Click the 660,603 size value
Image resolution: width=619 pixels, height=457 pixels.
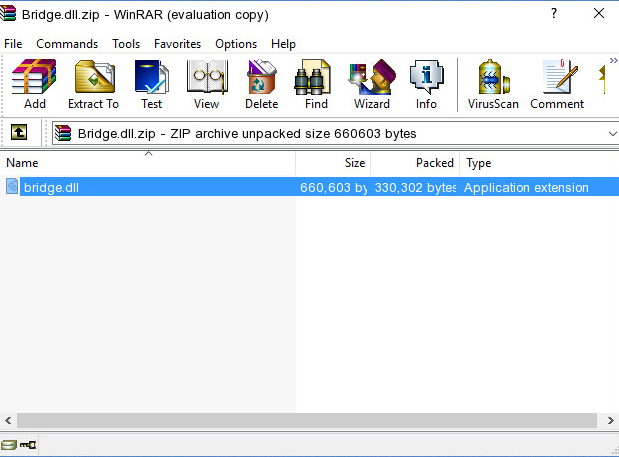[334, 187]
